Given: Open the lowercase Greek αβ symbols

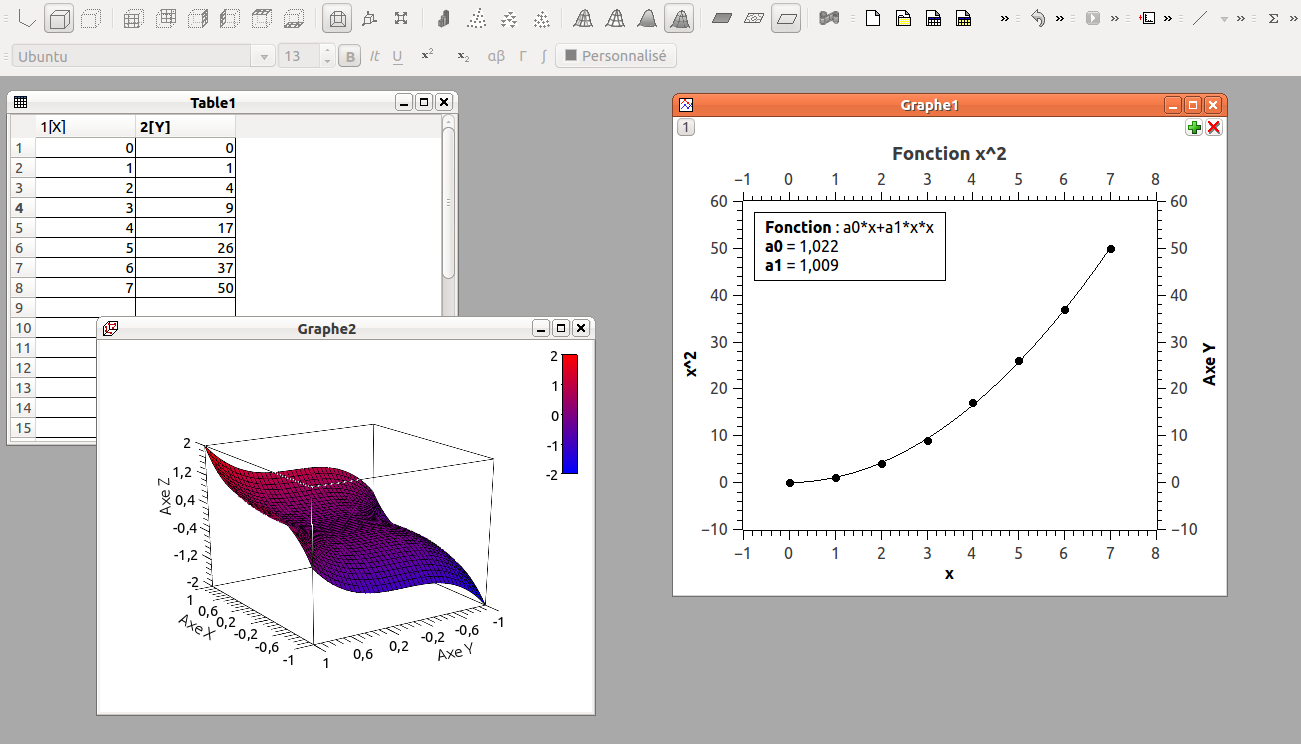Looking at the screenshot, I should pos(496,57).
